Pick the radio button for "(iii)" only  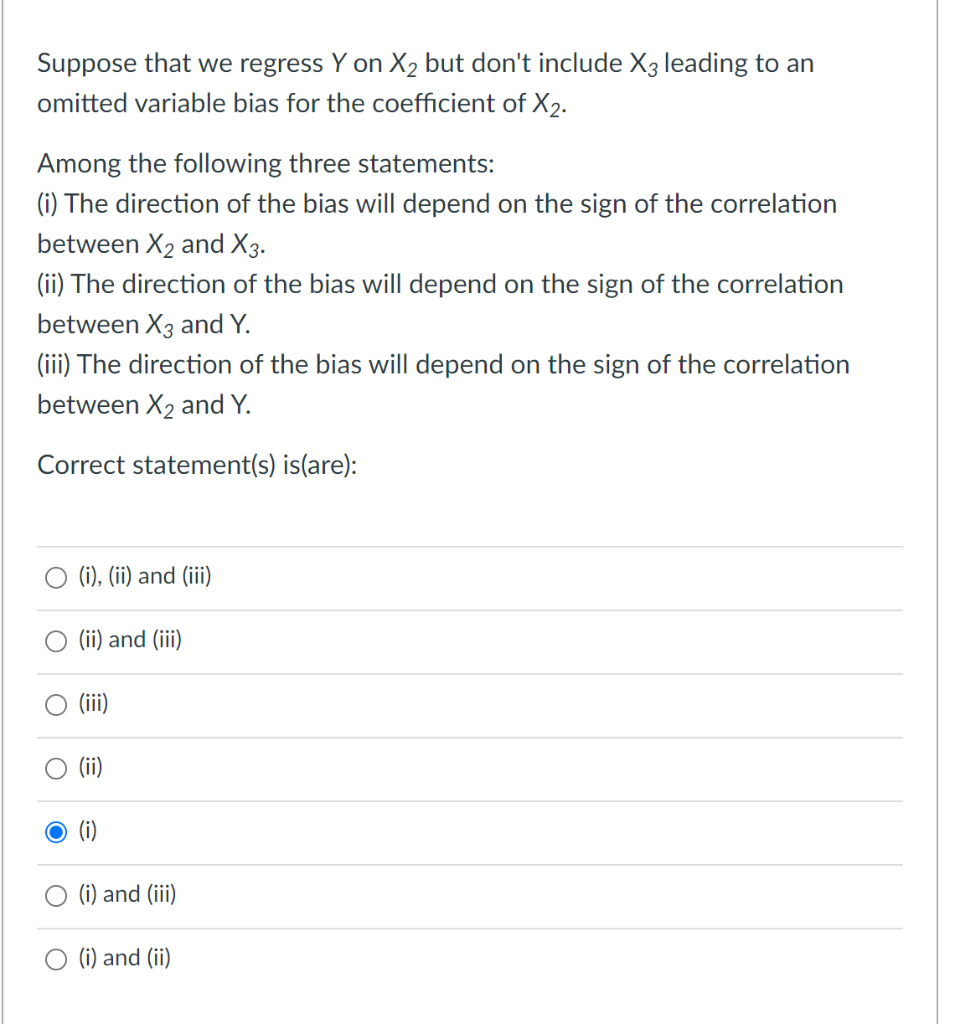coord(56,705)
